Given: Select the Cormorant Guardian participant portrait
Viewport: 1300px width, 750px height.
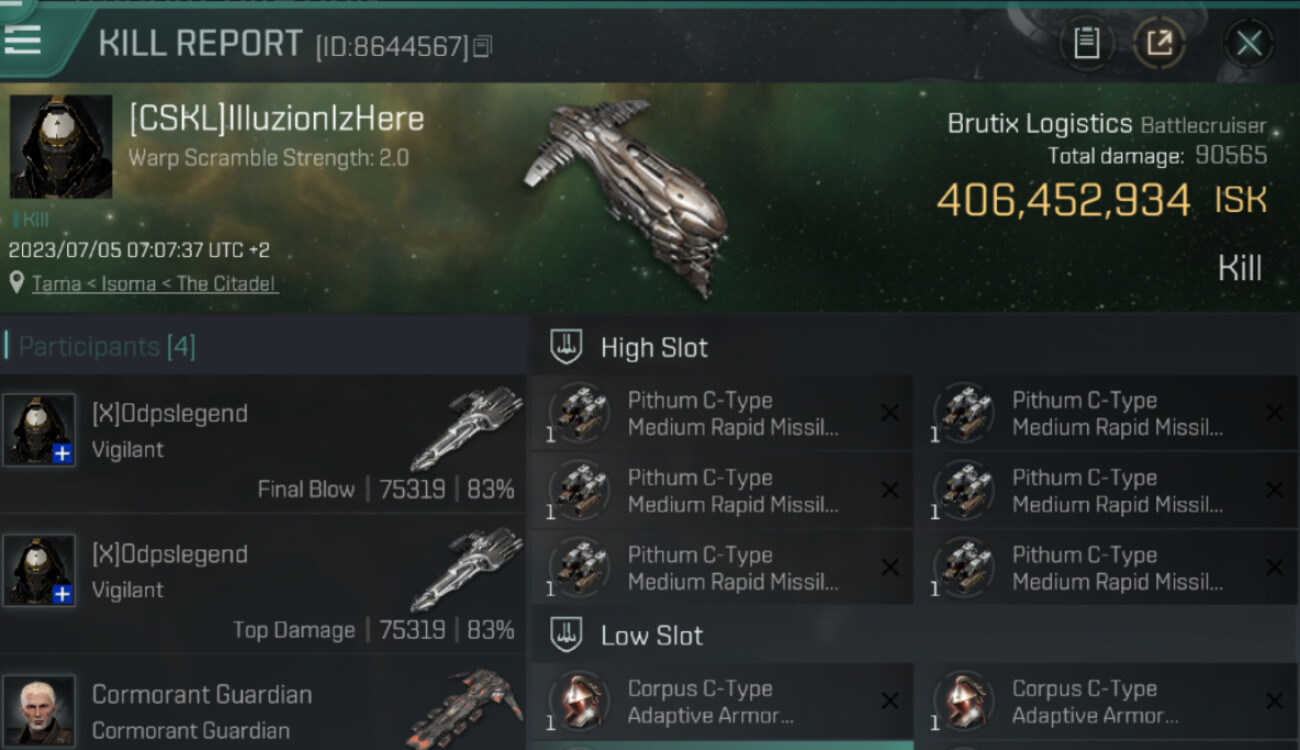Looking at the screenshot, I should pyautogui.click(x=39, y=710).
